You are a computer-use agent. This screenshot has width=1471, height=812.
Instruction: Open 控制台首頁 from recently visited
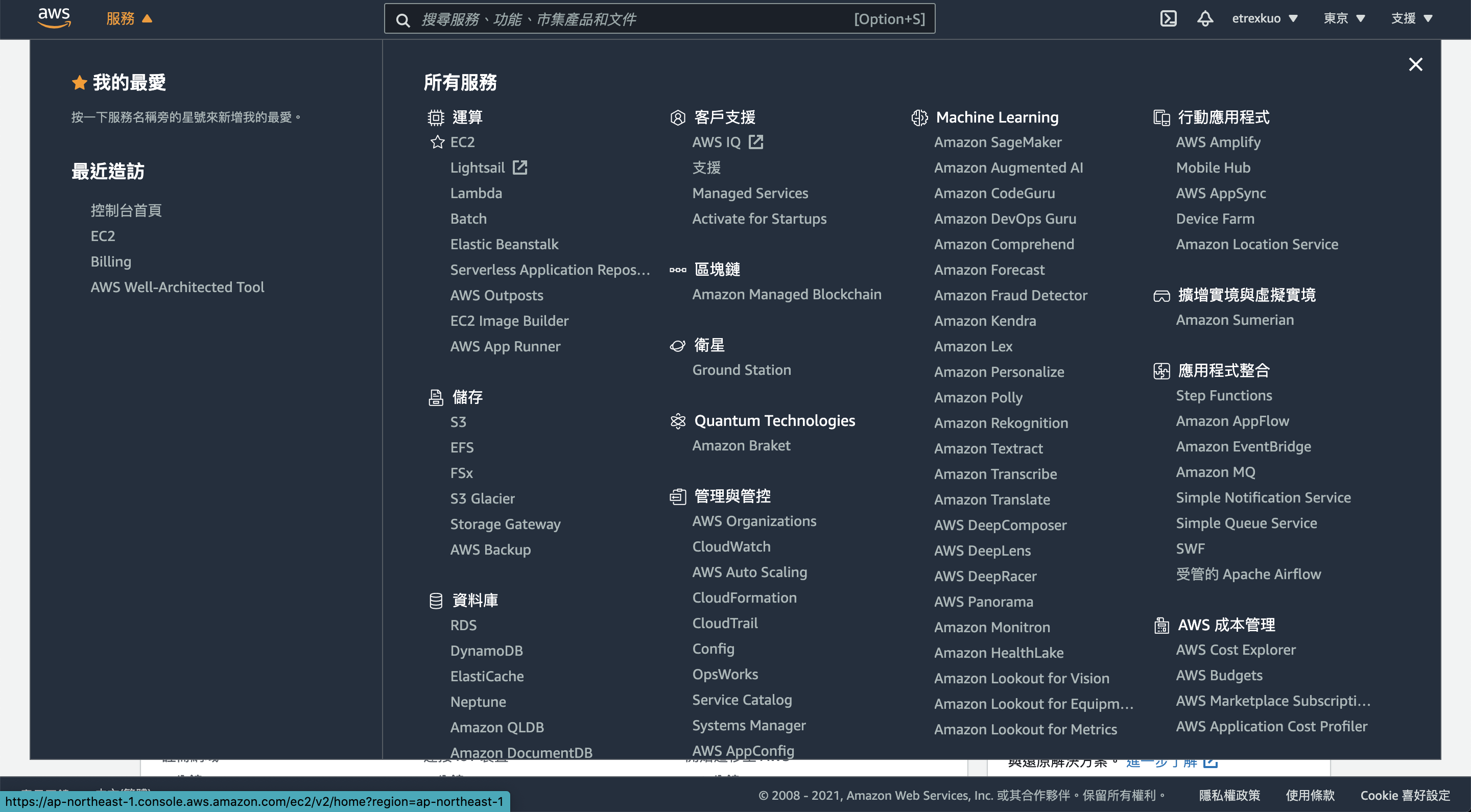[x=126, y=211]
